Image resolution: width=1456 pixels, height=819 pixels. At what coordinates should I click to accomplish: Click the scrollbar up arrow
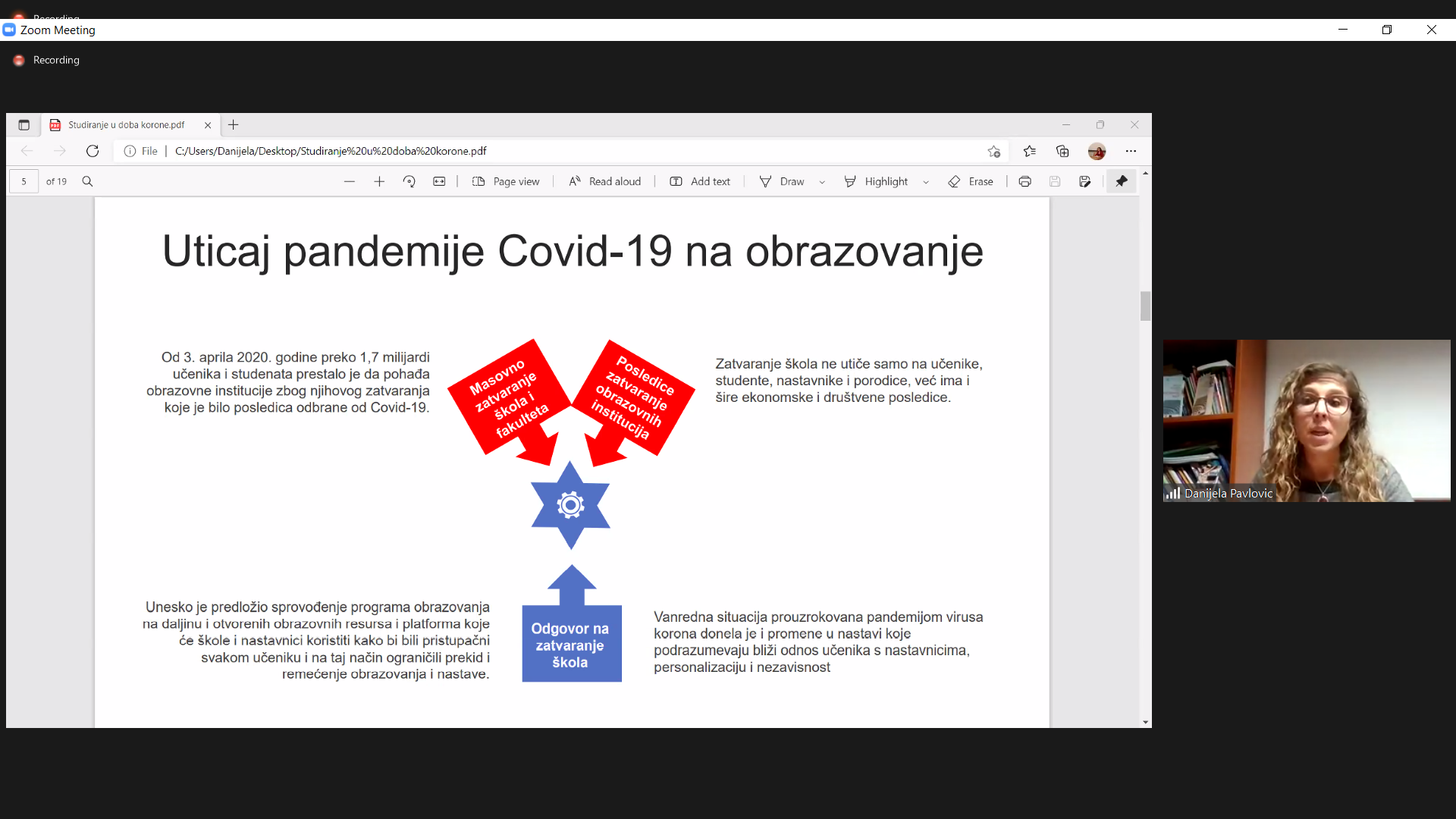pyautogui.click(x=1145, y=174)
